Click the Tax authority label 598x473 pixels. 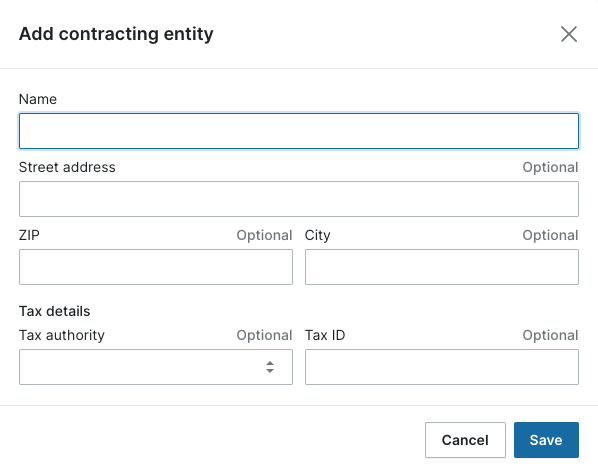[62, 335]
